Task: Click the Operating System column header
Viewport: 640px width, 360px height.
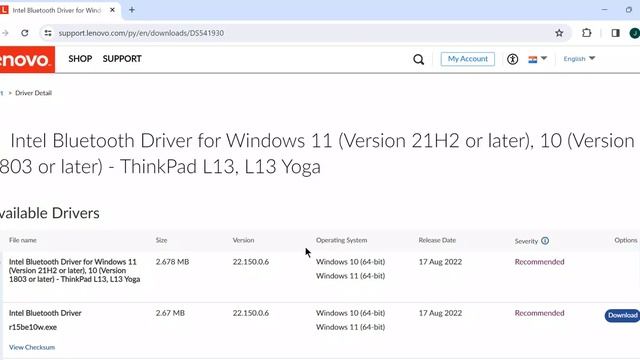Action: (x=342, y=240)
